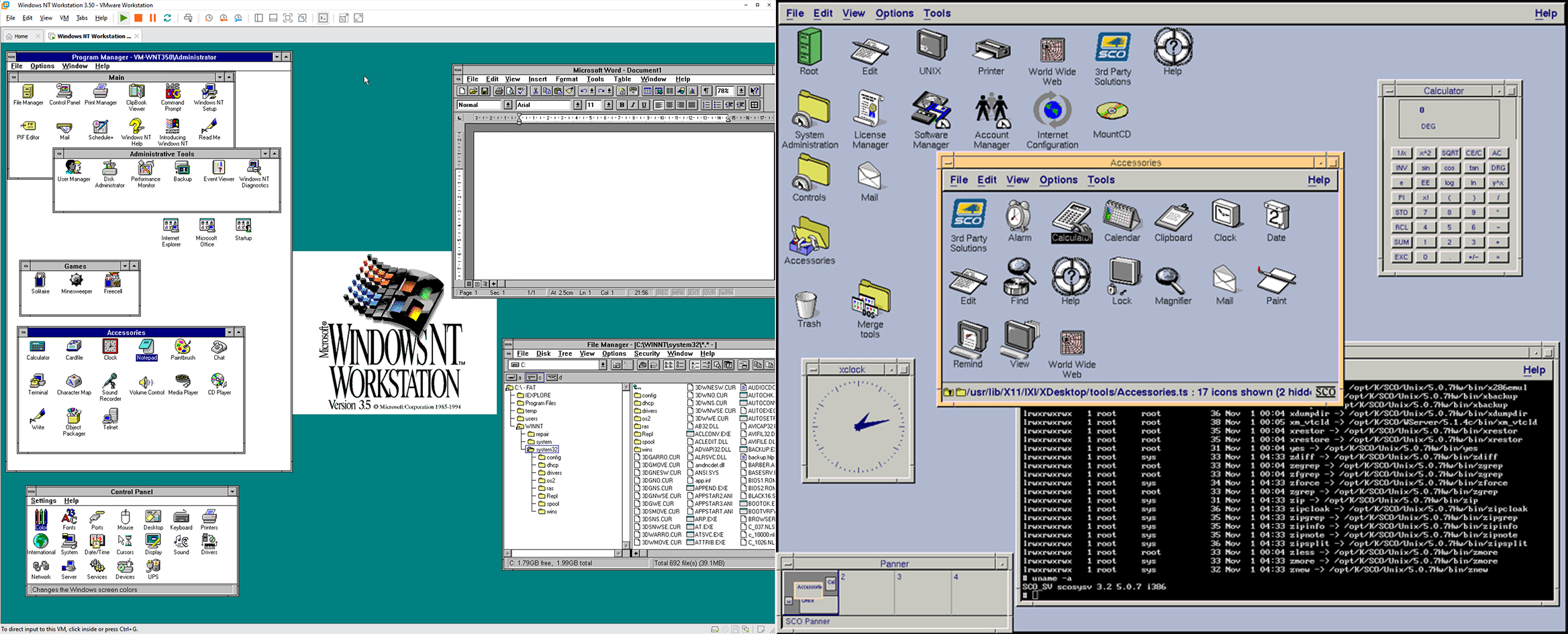
Task: Open the Normal style dropdown in Word
Action: coord(508,105)
